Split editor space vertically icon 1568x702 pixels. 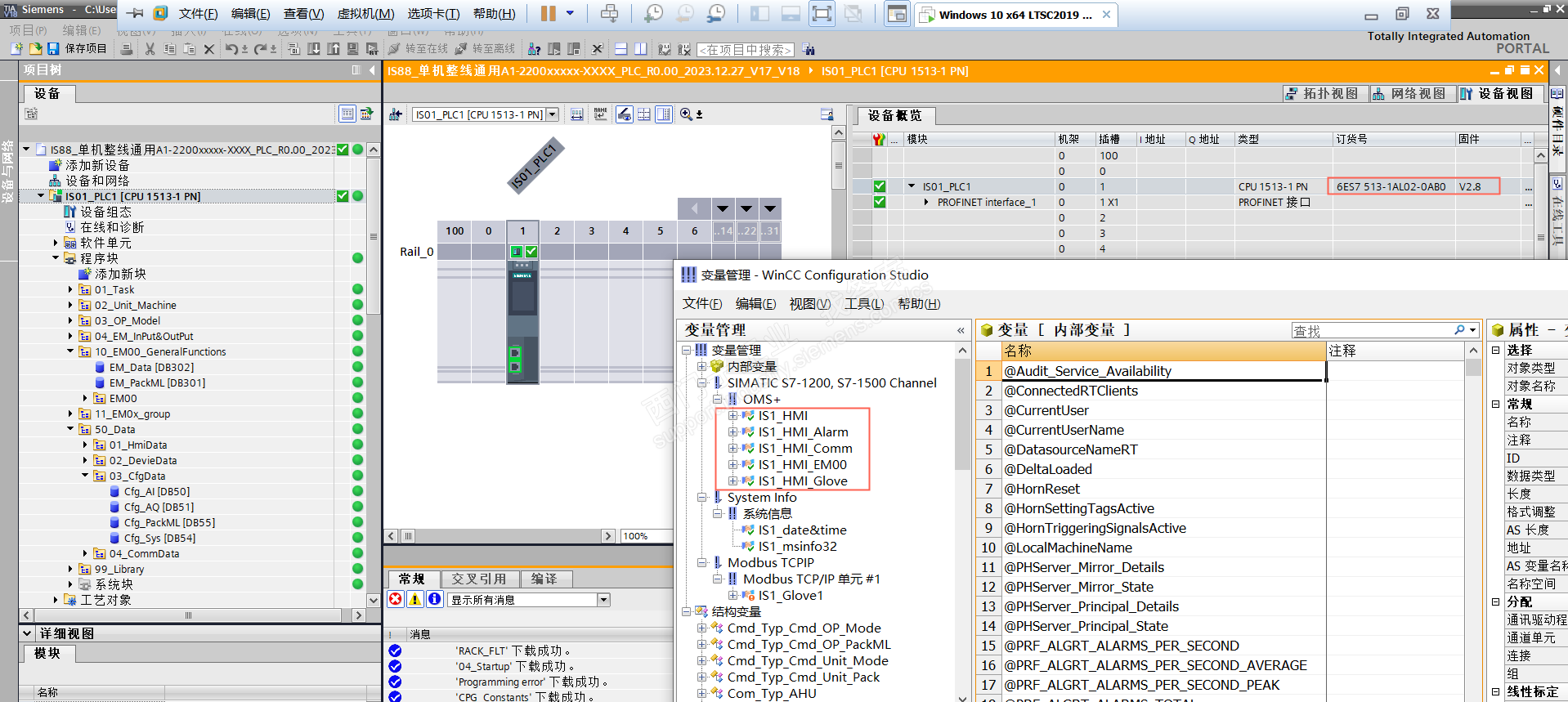(x=640, y=49)
